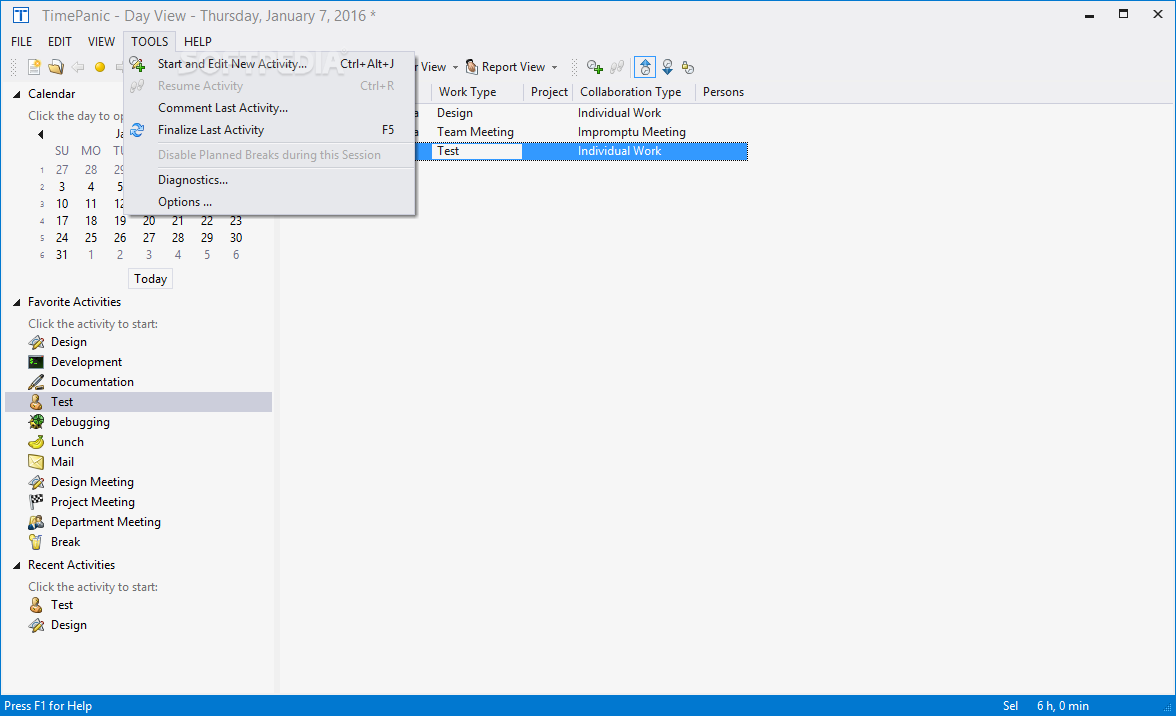
Task: Select January 21 in the calendar
Action: [178, 220]
